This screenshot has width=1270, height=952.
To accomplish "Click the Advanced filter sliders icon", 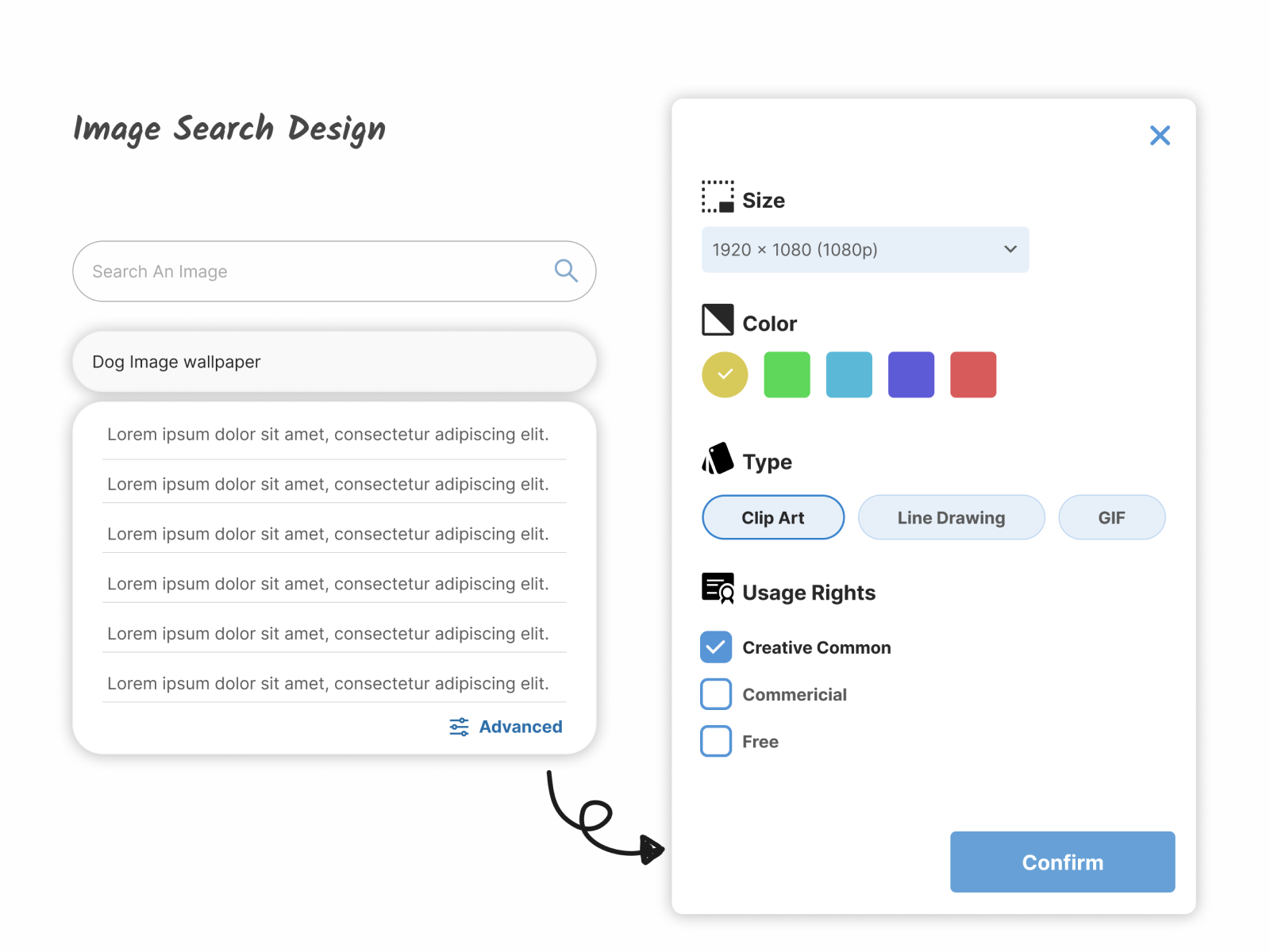I will coord(457,726).
